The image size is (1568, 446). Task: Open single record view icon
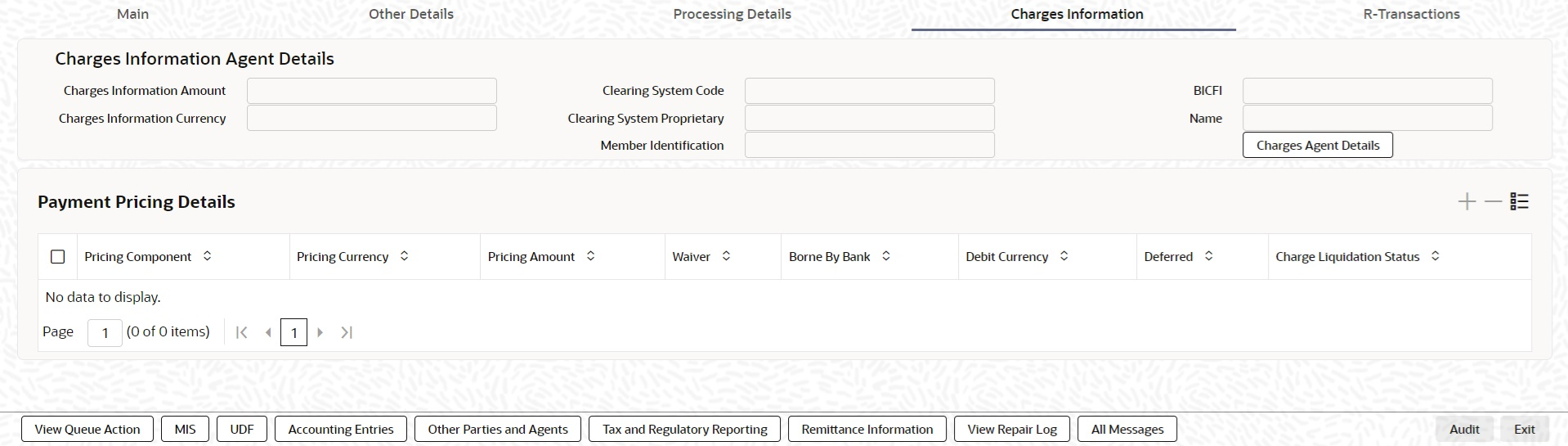point(1519,202)
